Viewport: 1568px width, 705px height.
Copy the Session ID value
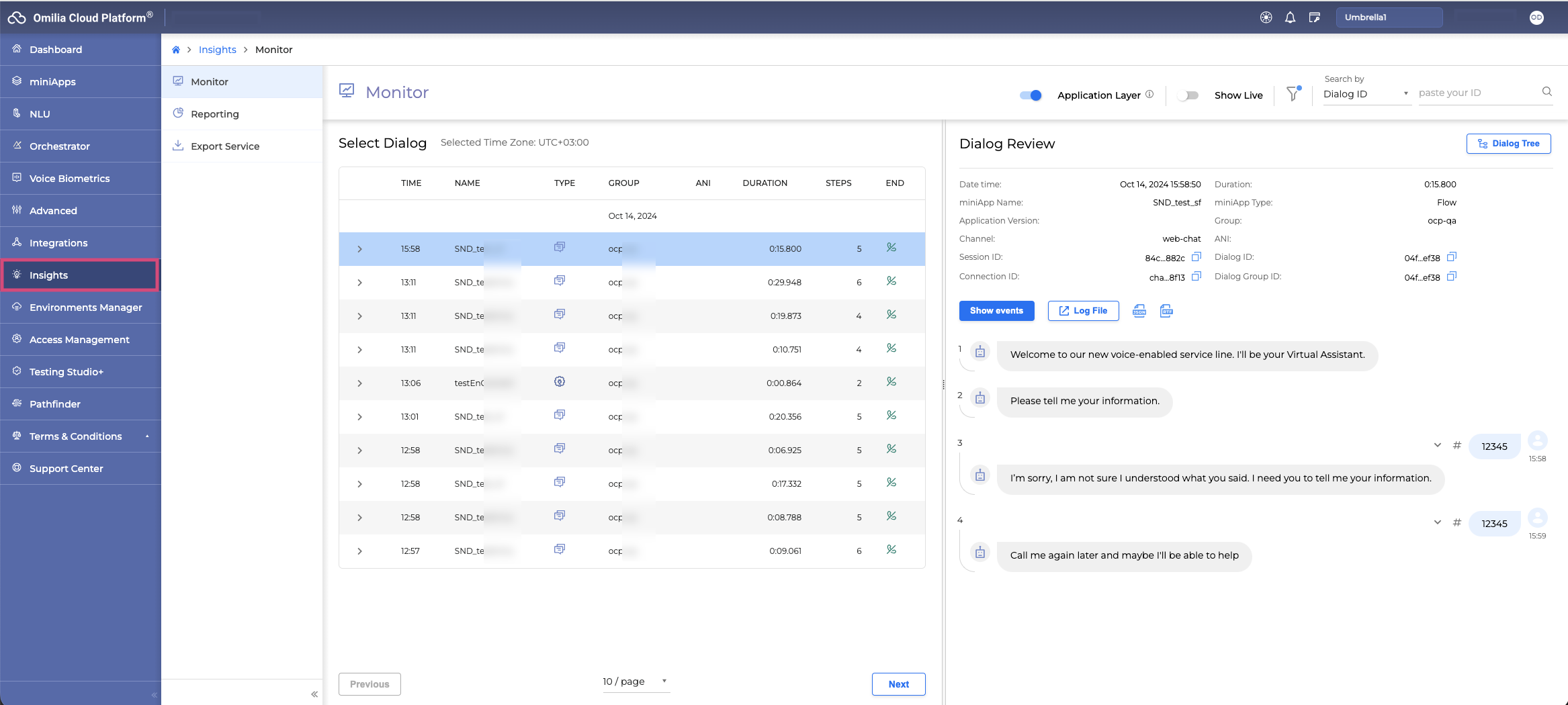coord(1196,257)
